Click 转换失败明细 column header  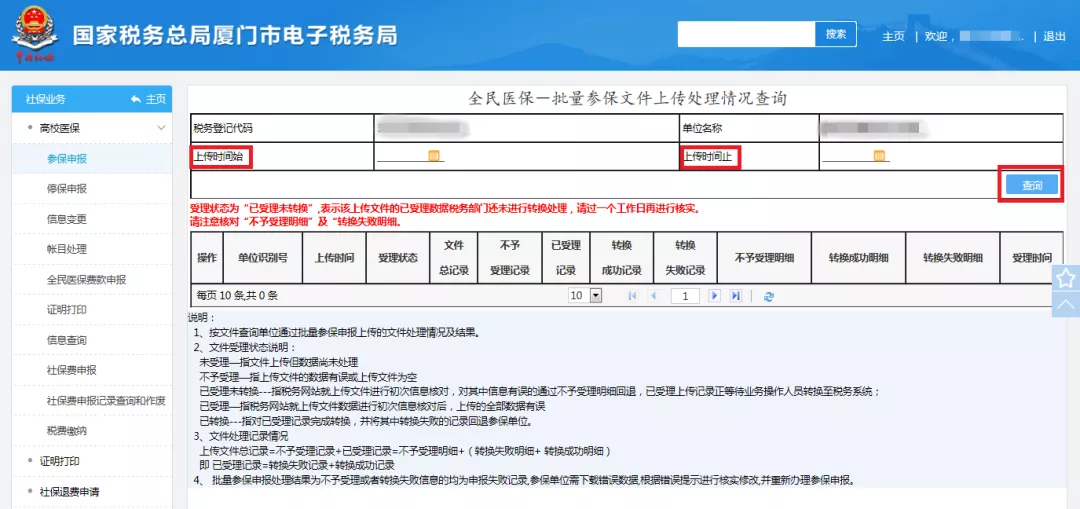pyautogui.click(x=953, y=258)
